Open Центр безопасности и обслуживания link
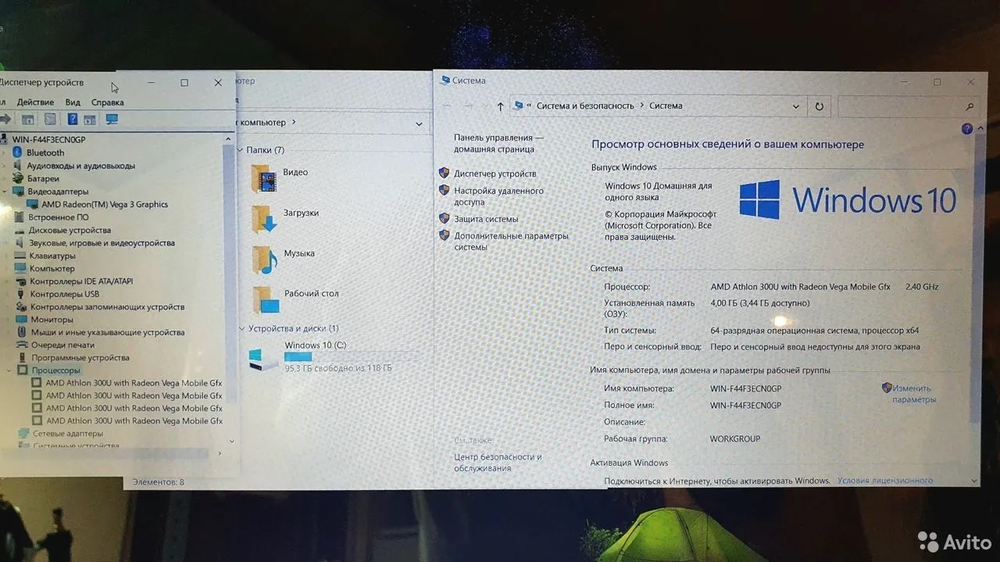The width and height of the screenshot is (1000, 562). [497, 462]
